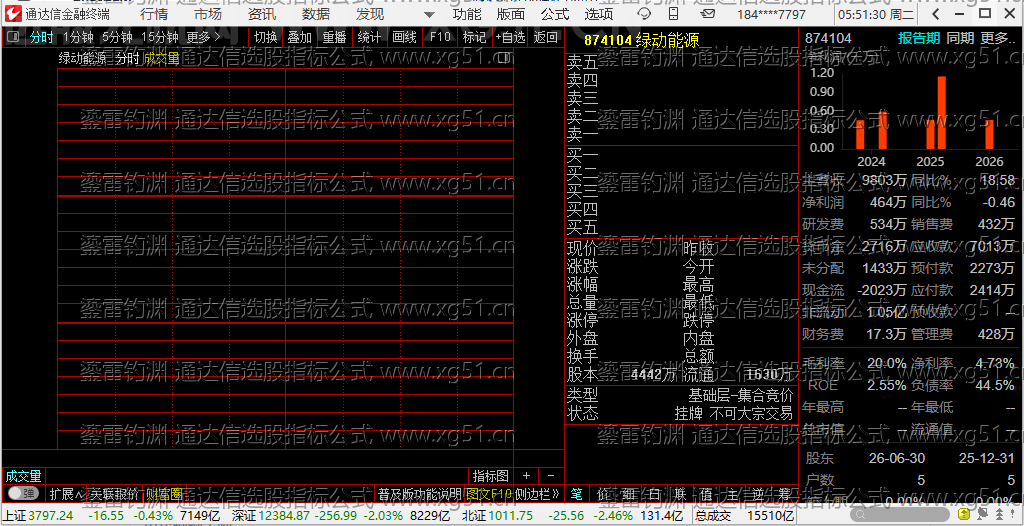Open 财富圈 tab at bottom

(164, 493)
